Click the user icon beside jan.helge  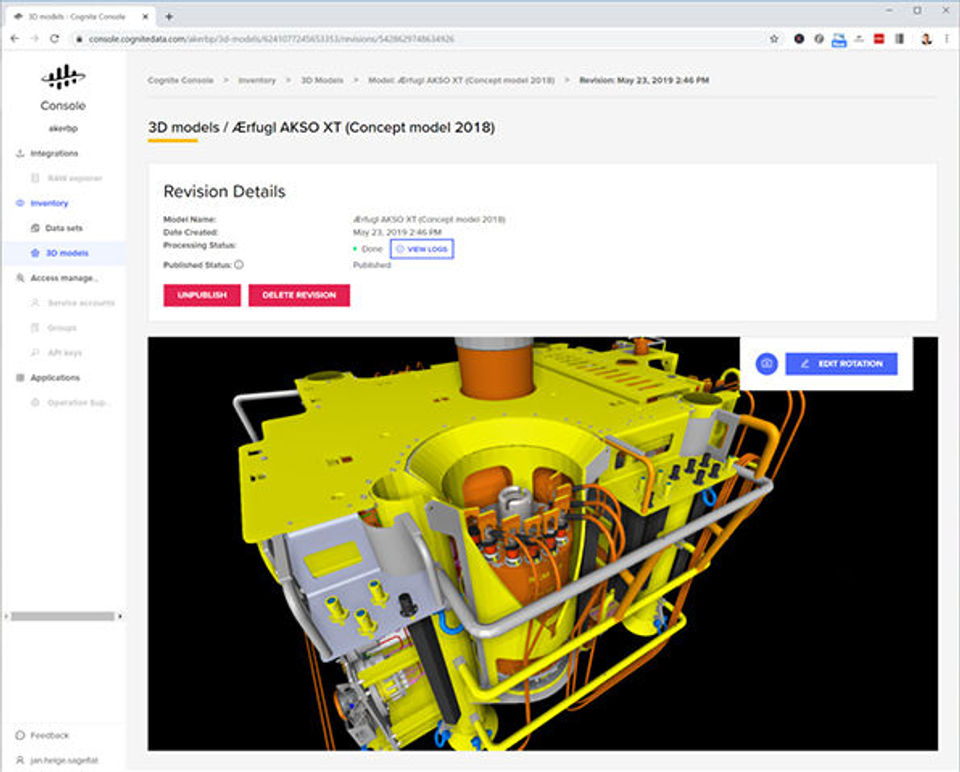click(20, 760)
